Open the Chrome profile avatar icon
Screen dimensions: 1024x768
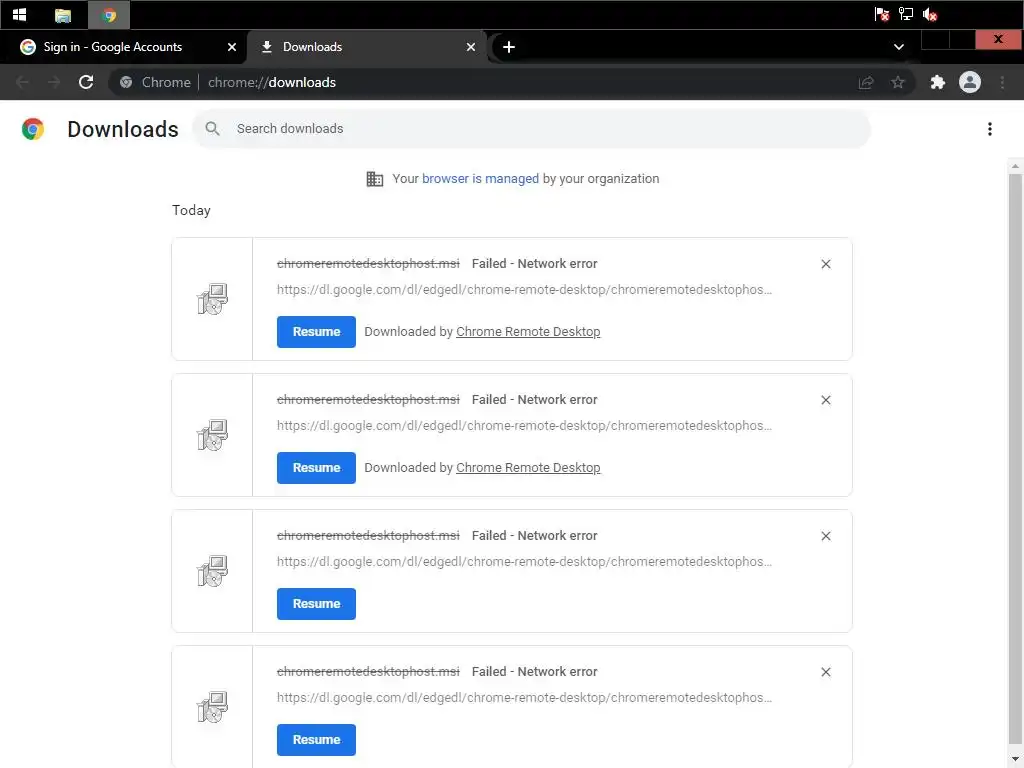969,82
